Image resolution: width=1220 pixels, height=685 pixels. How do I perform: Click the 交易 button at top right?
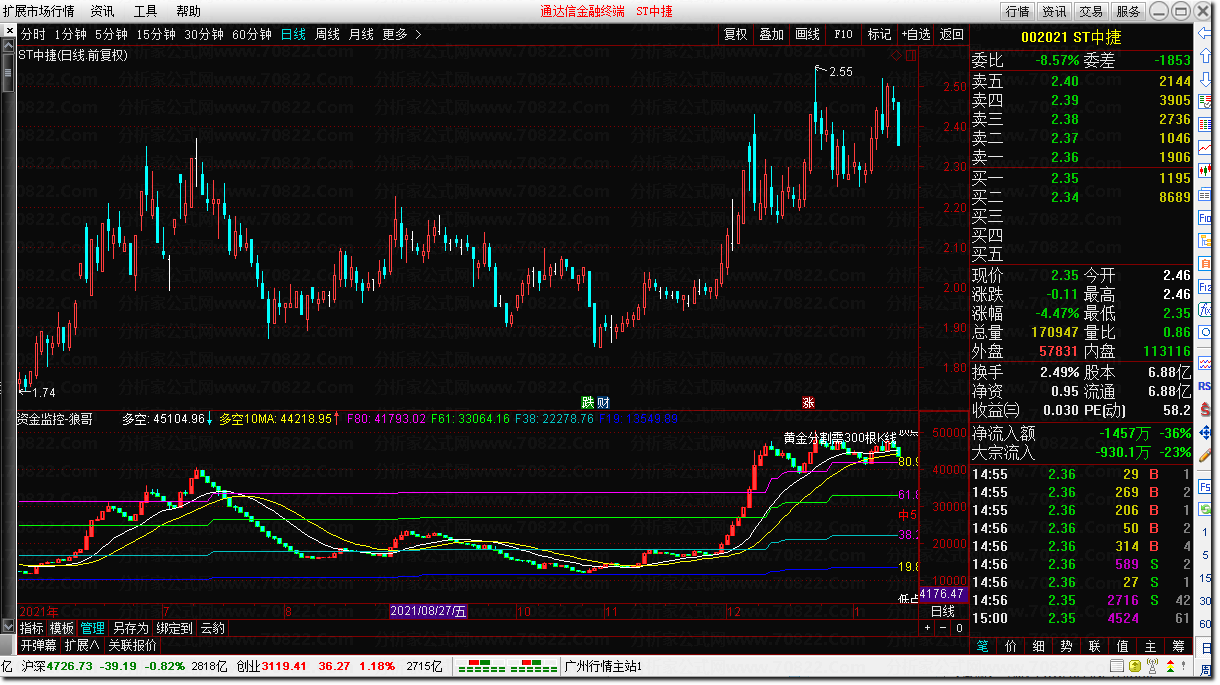coord(1091,11)
